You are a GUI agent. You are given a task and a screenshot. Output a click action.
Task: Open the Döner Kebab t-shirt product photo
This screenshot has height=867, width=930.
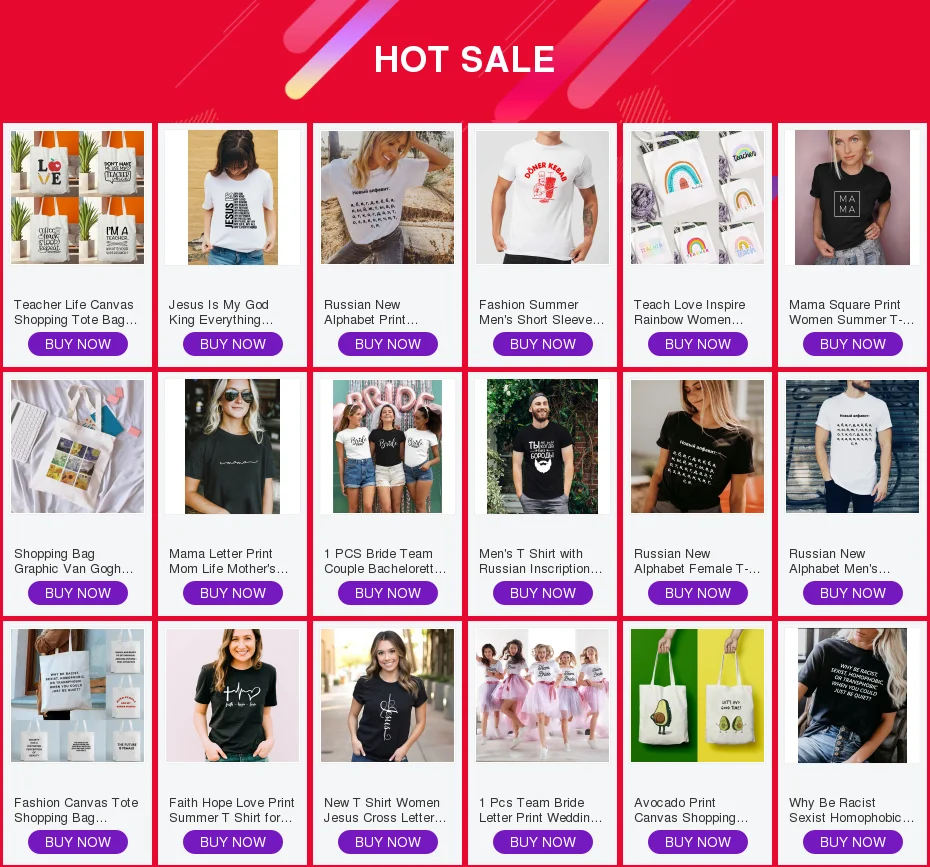(x=542, y=197)
